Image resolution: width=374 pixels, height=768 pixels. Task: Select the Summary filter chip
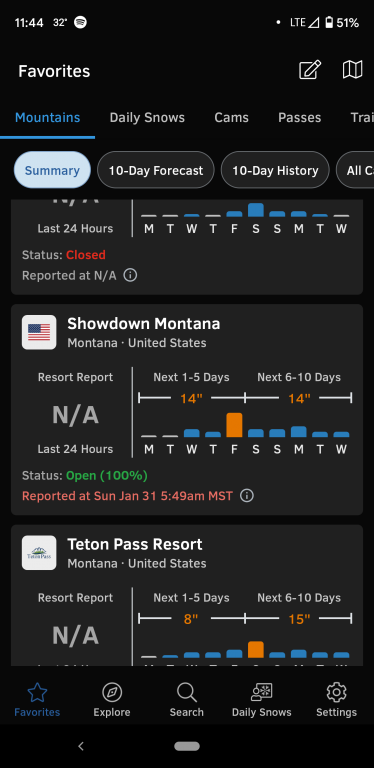(x=52, y=170)
